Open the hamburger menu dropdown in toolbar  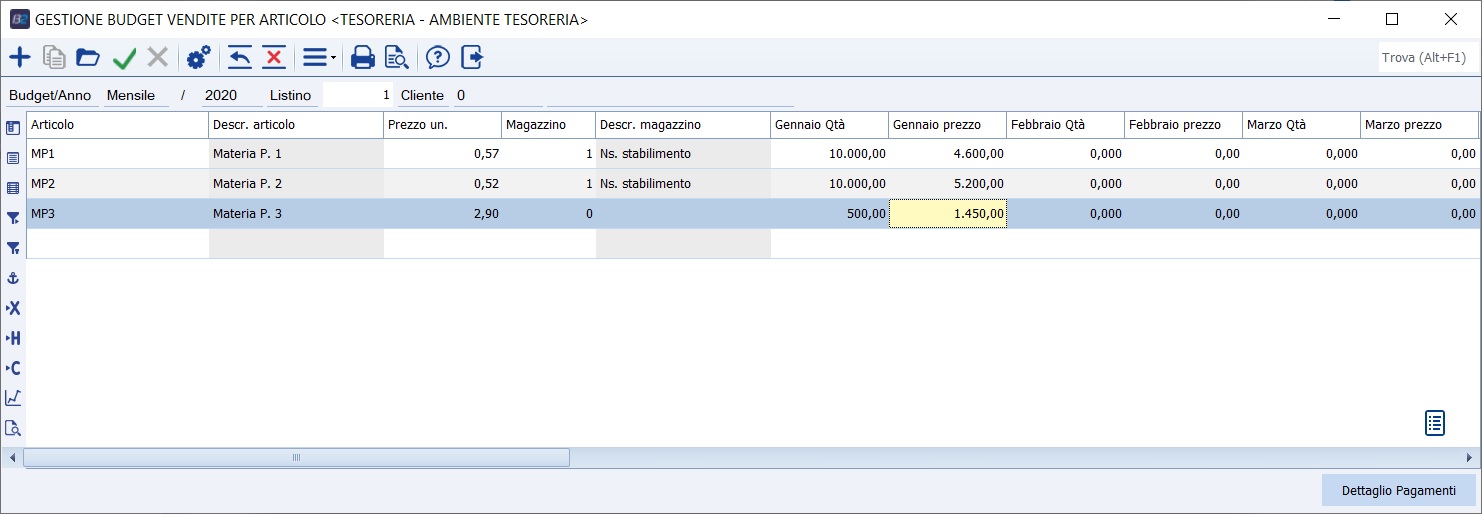pos(319,58)
